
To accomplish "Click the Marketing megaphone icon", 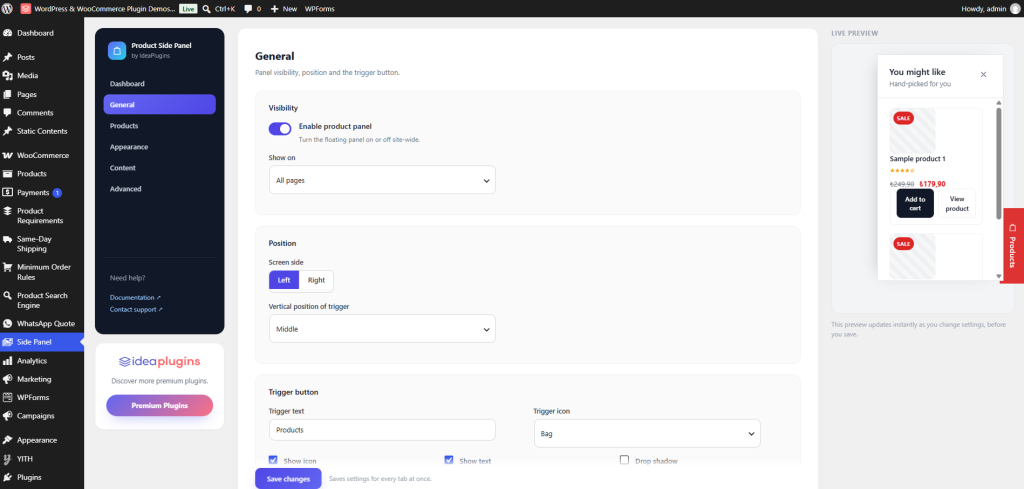I will (x=8, y=379).
